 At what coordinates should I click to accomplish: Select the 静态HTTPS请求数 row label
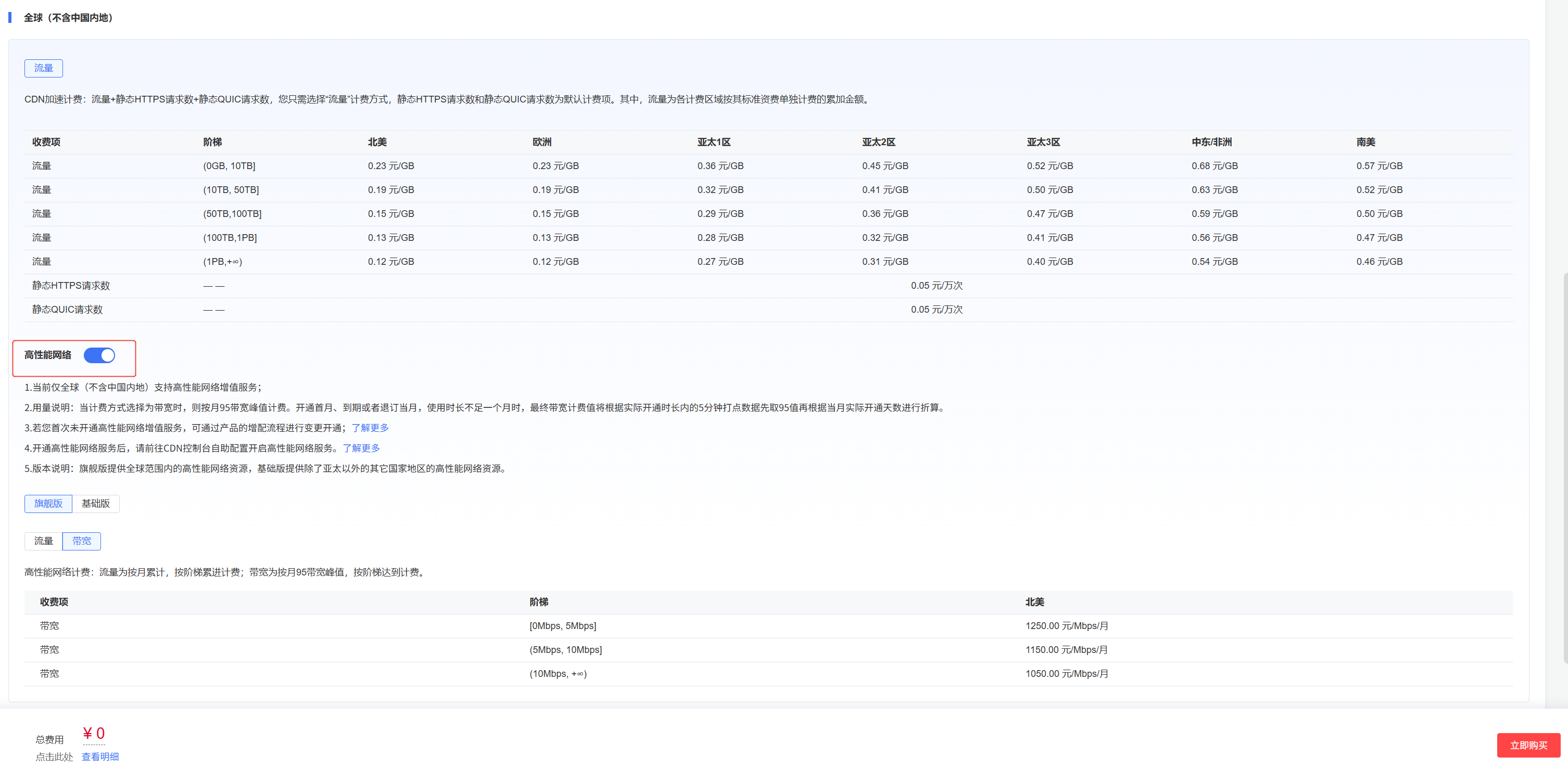coord(71,286)
